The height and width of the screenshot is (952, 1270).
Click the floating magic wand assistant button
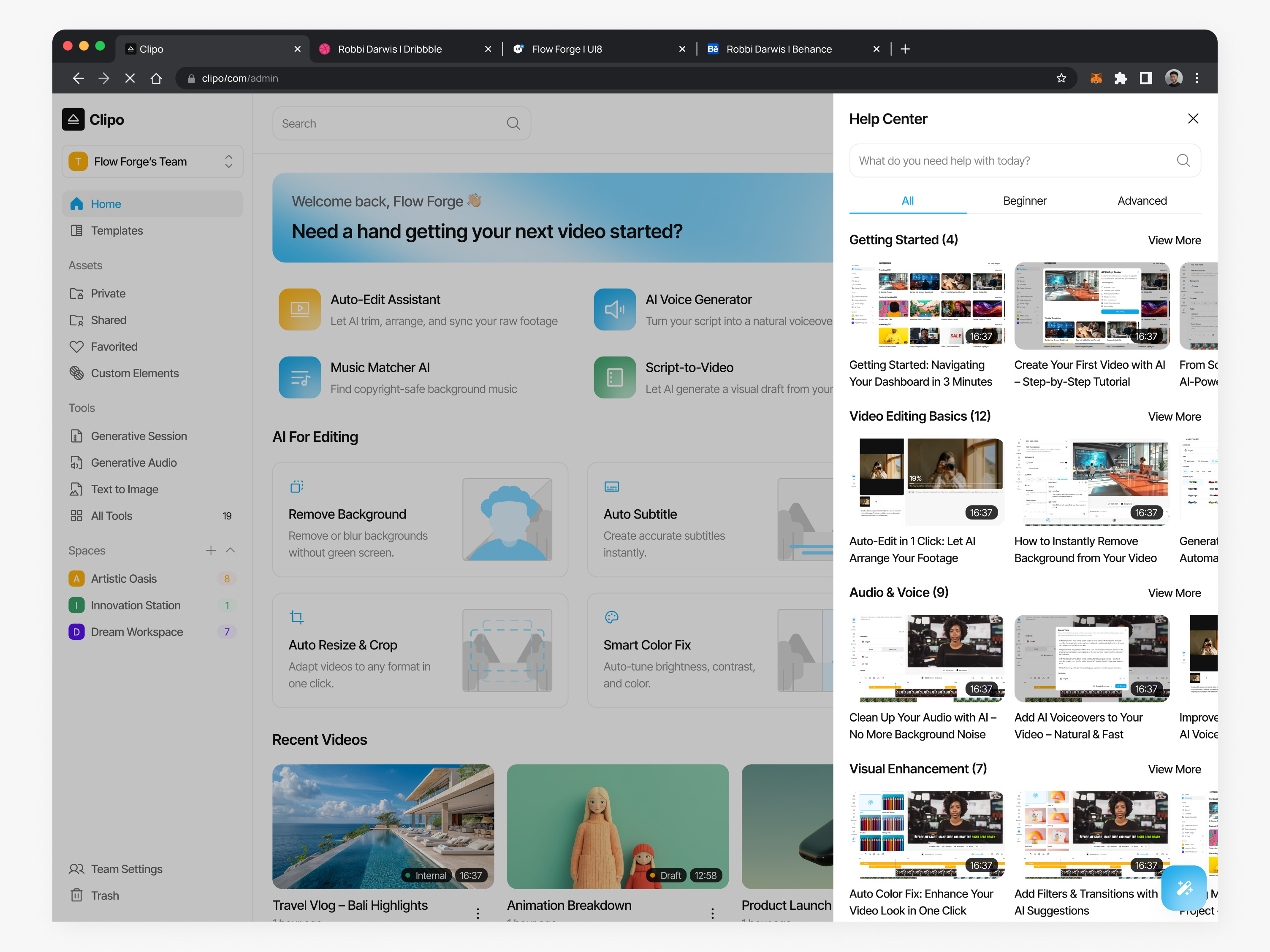coord(1184,888)
